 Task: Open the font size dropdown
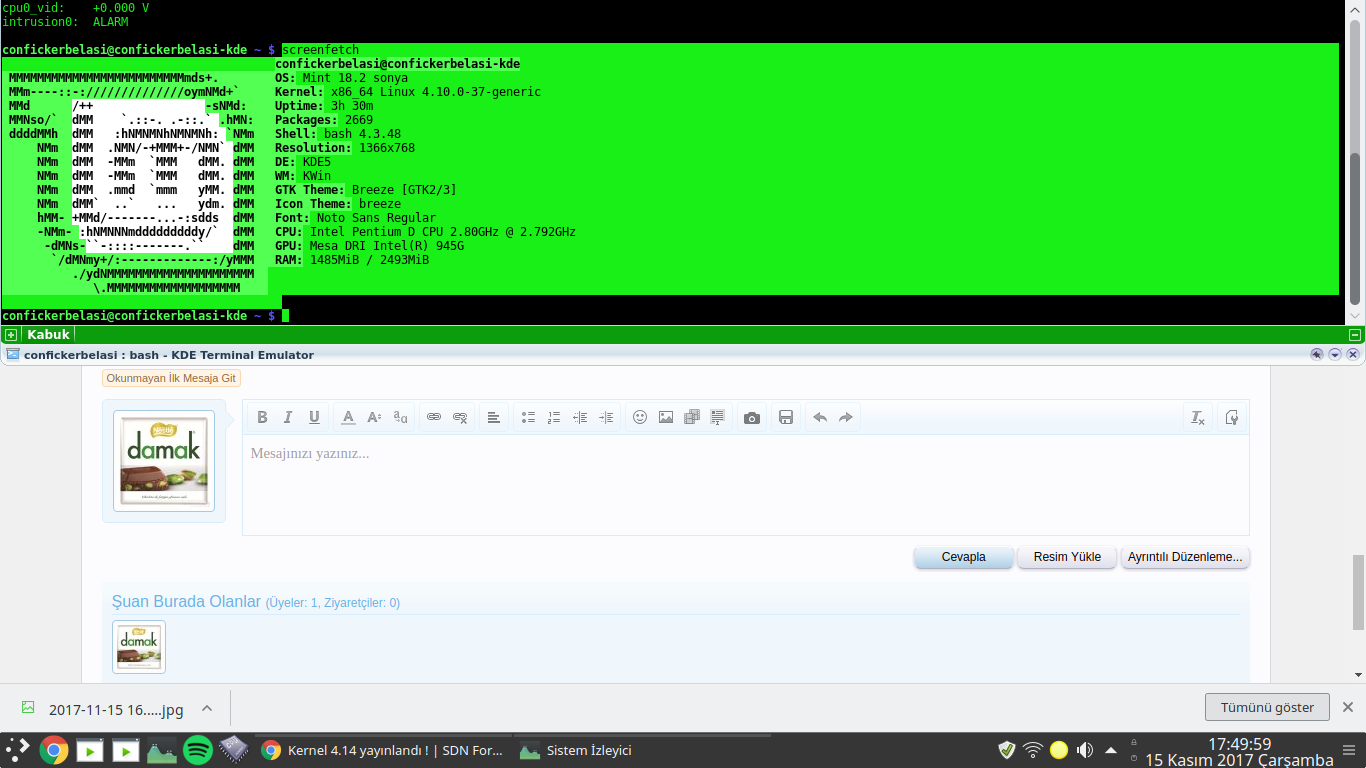[x=373, y=417]
